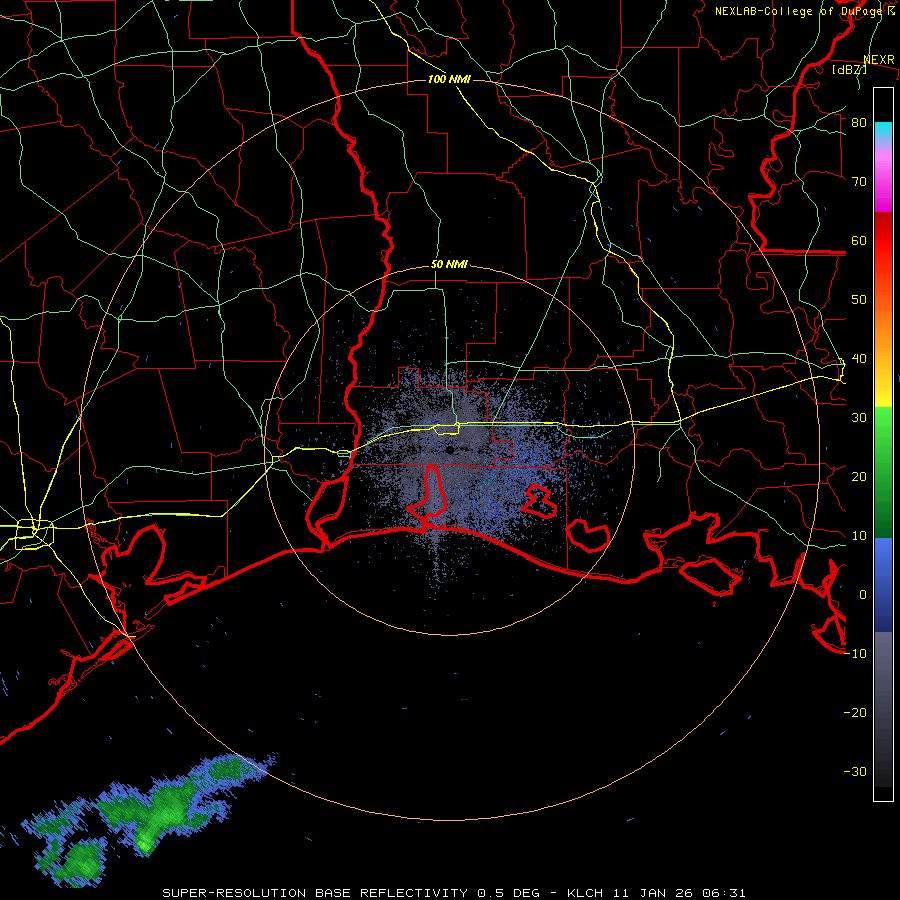The image size is (900, 900).
Task: Click the 20 dBZ scale value
Action: pyautogui.click(x=859, y=477)
